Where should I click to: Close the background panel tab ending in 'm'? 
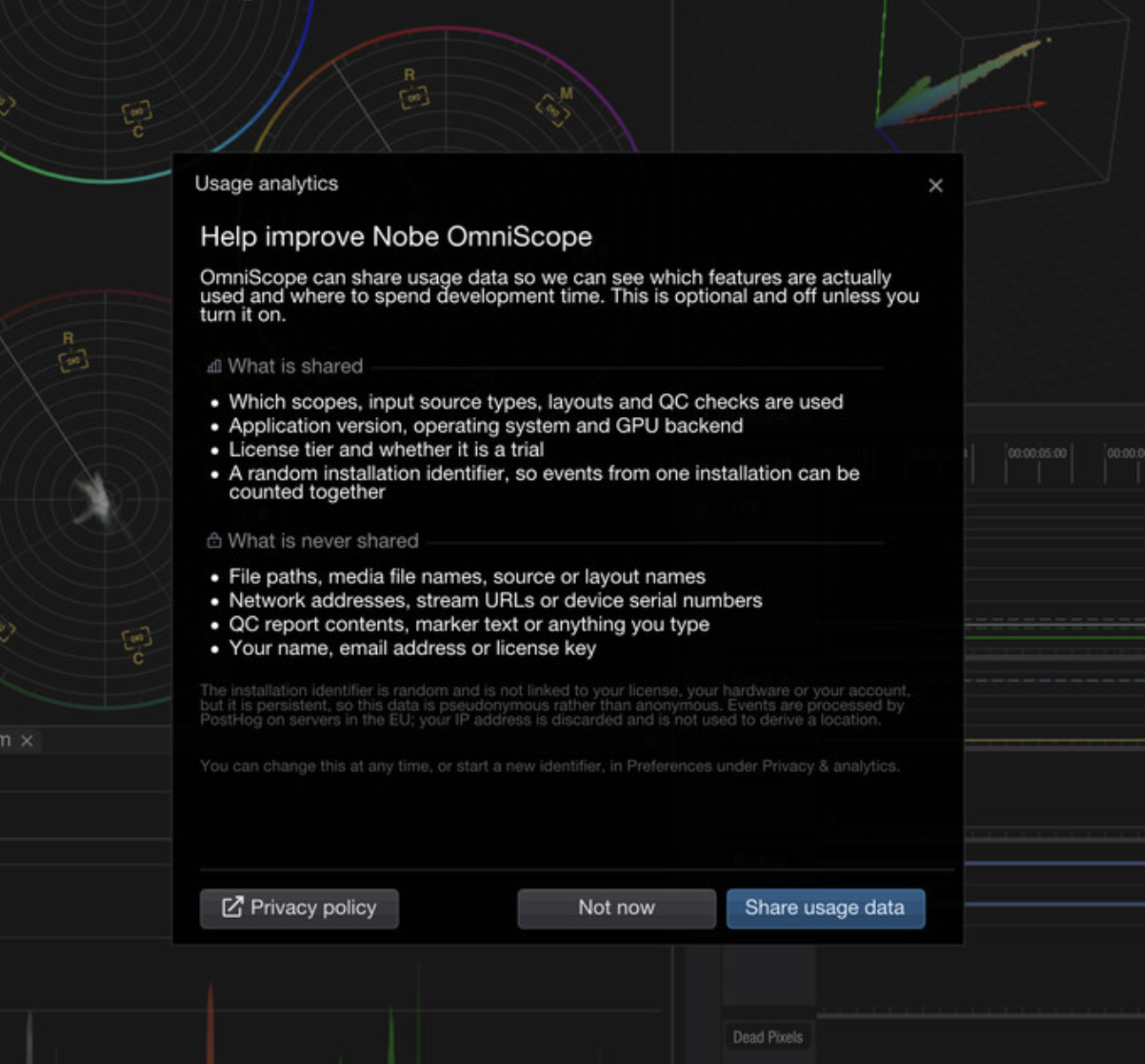[x=27, y=741]
